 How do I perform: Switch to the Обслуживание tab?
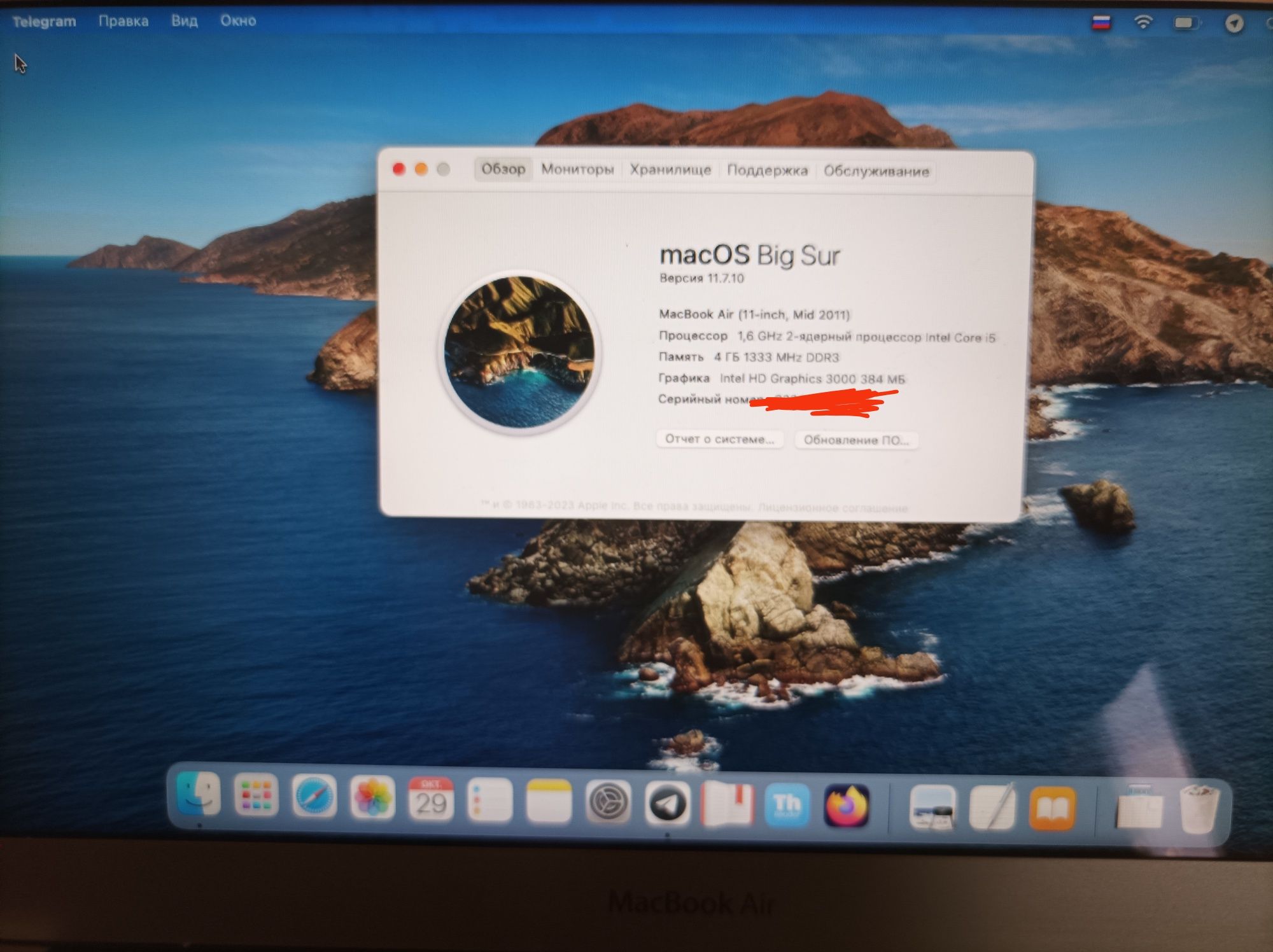click(876, 171)
